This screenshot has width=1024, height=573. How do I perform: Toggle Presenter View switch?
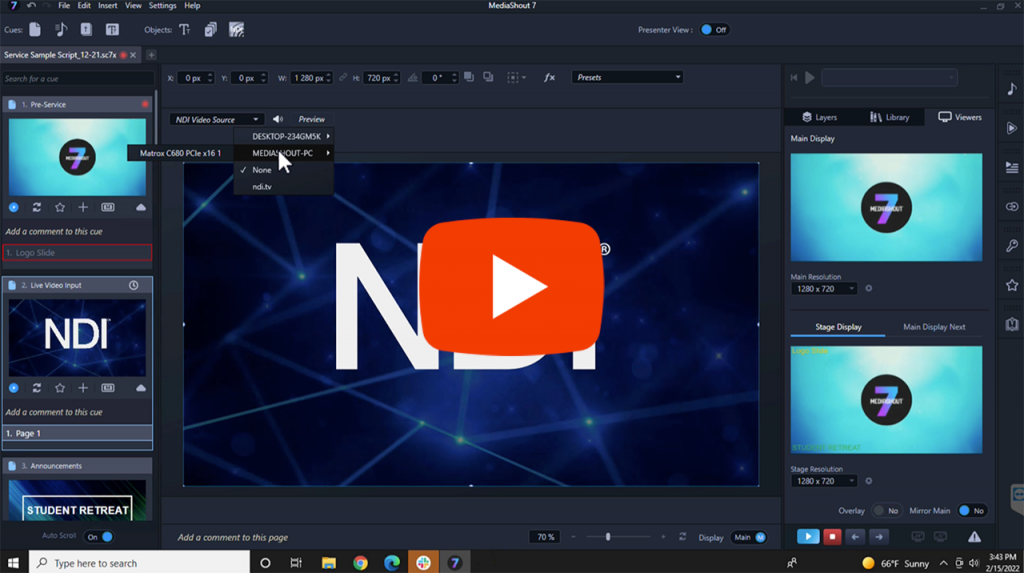coord(714,29)
